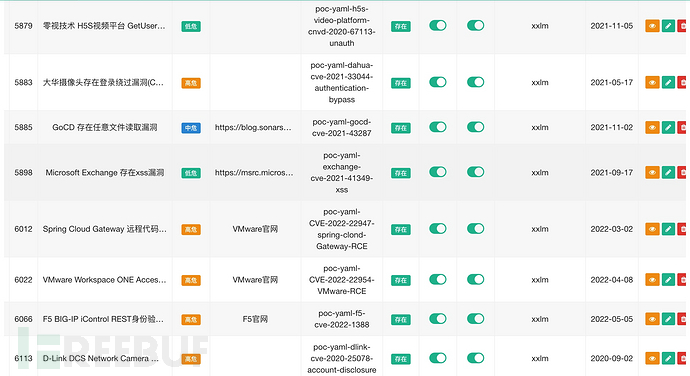Toggle second switch in GoCD row 5885
The image size is (690, 376).
pos(476,127)
